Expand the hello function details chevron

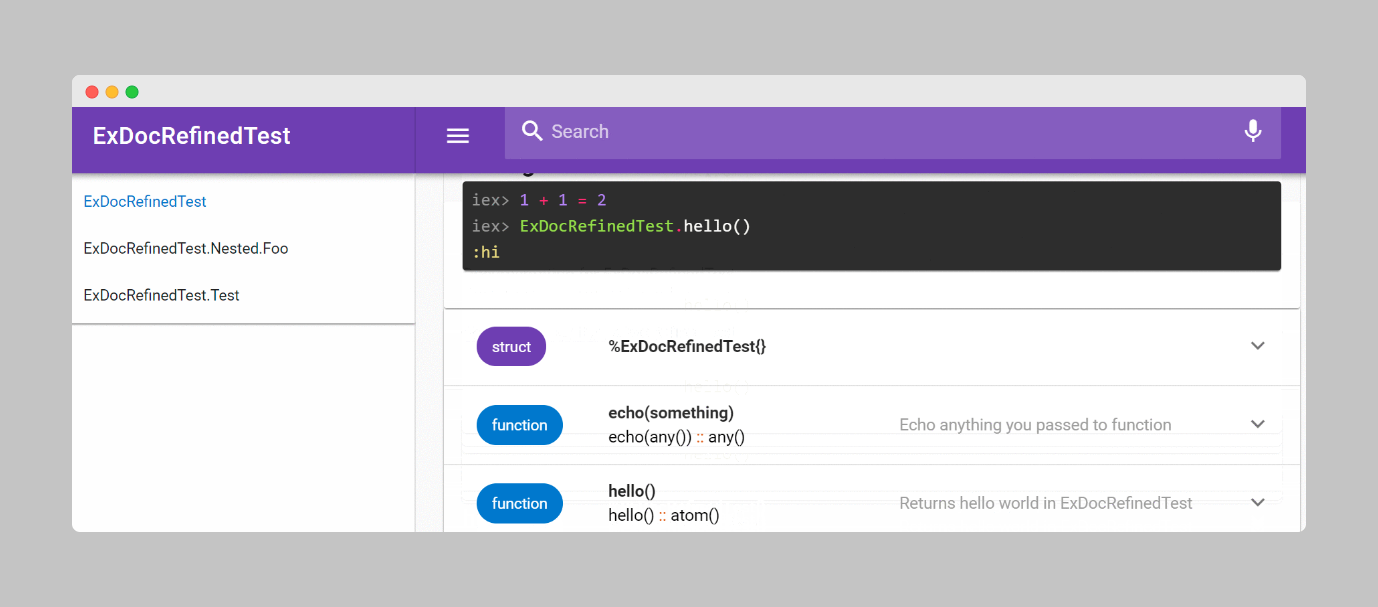[x=1258, y=502]
